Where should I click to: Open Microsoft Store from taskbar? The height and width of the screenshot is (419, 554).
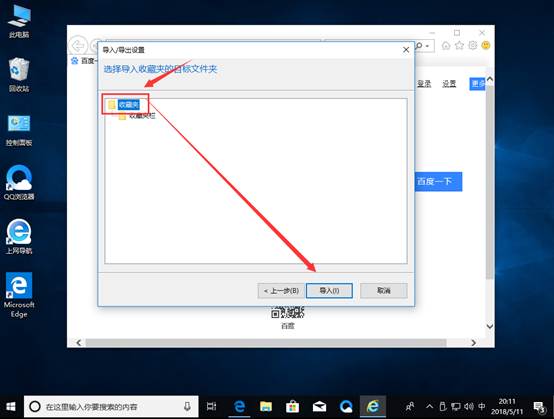(293, 407)
